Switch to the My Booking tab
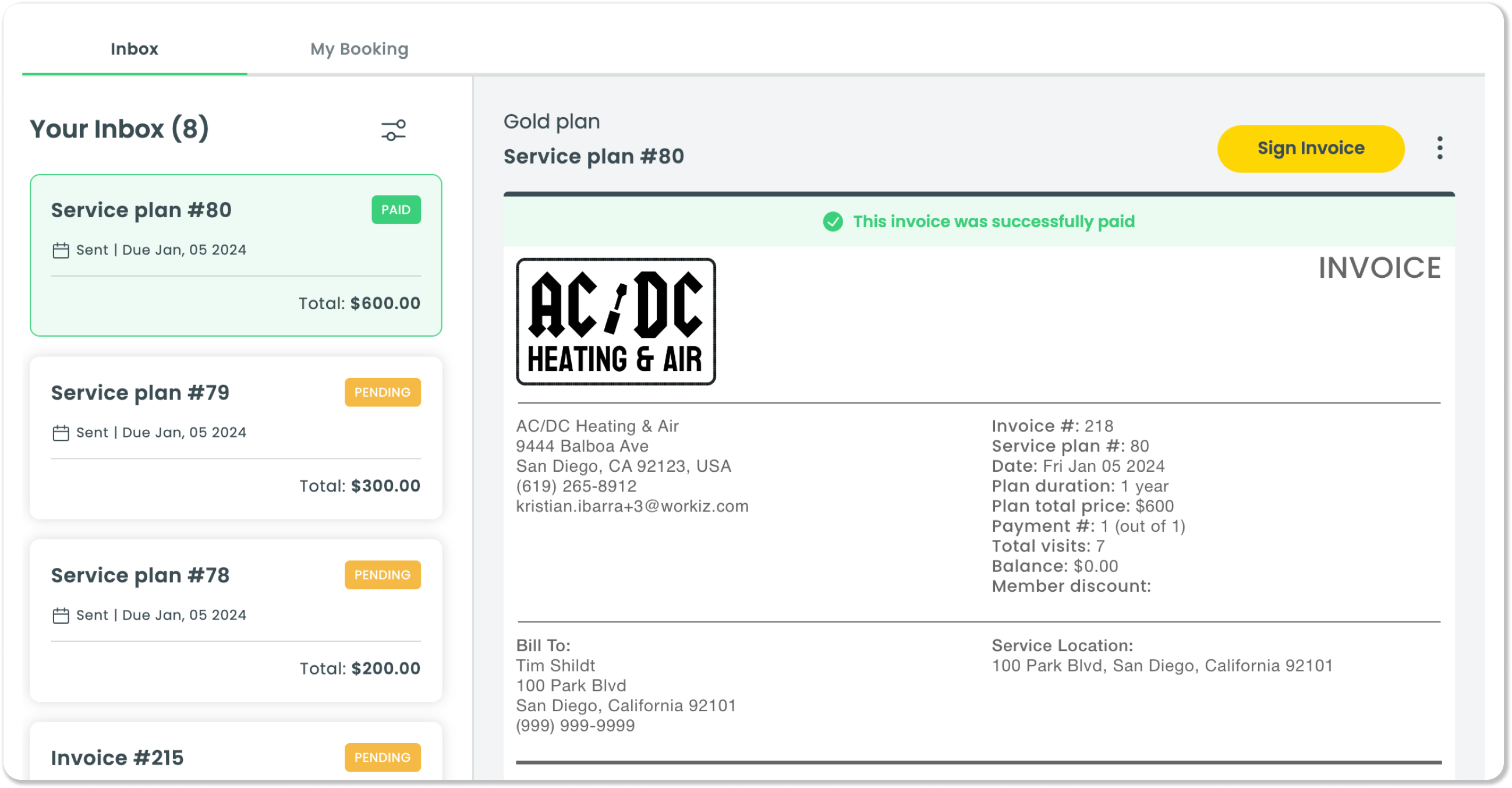 [x=359, y=49]
